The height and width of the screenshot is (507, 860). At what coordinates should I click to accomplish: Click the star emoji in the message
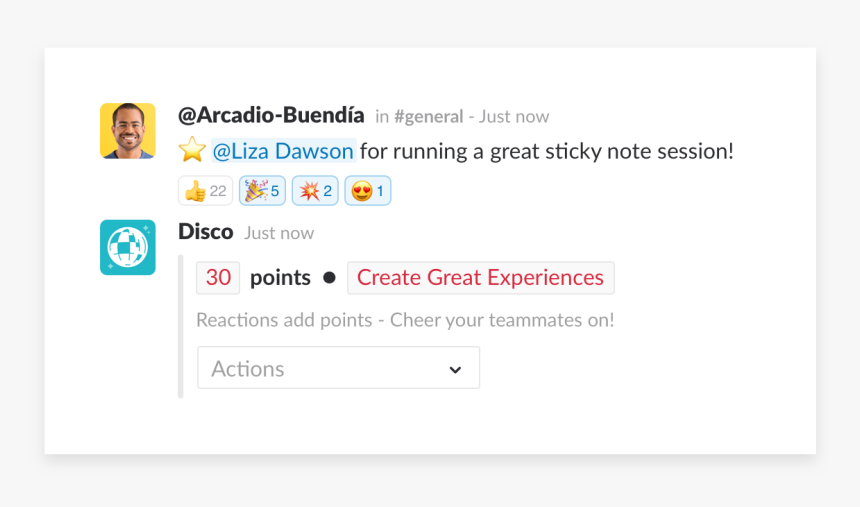pos(192,151)
